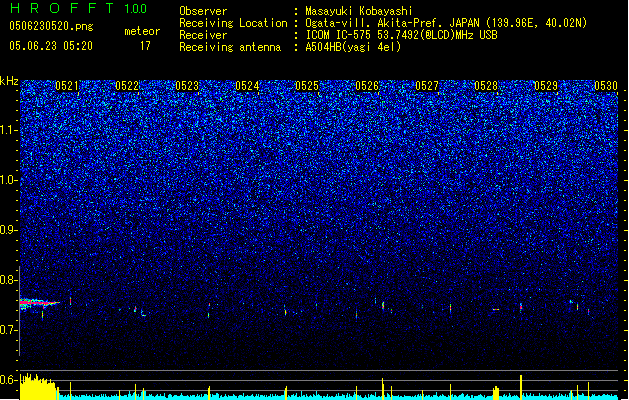Click the 0522 time marker
Viewport: 629px width, 400px height.
point(127,86)
